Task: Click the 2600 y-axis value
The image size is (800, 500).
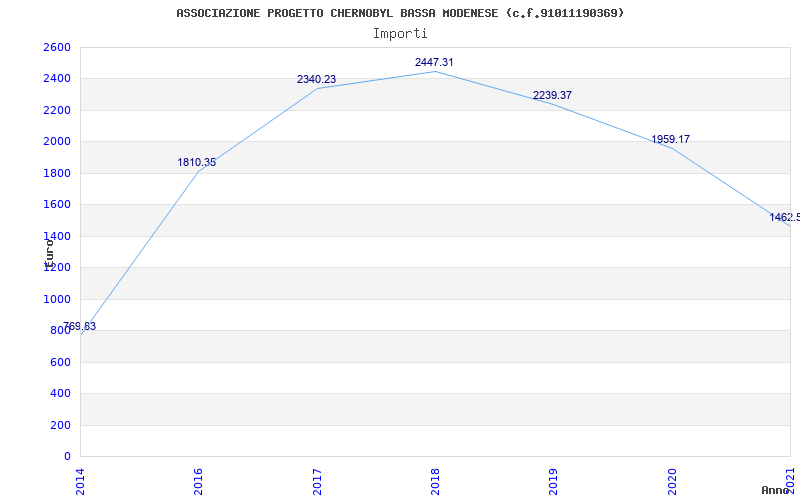Action: (x=57, y=47)
